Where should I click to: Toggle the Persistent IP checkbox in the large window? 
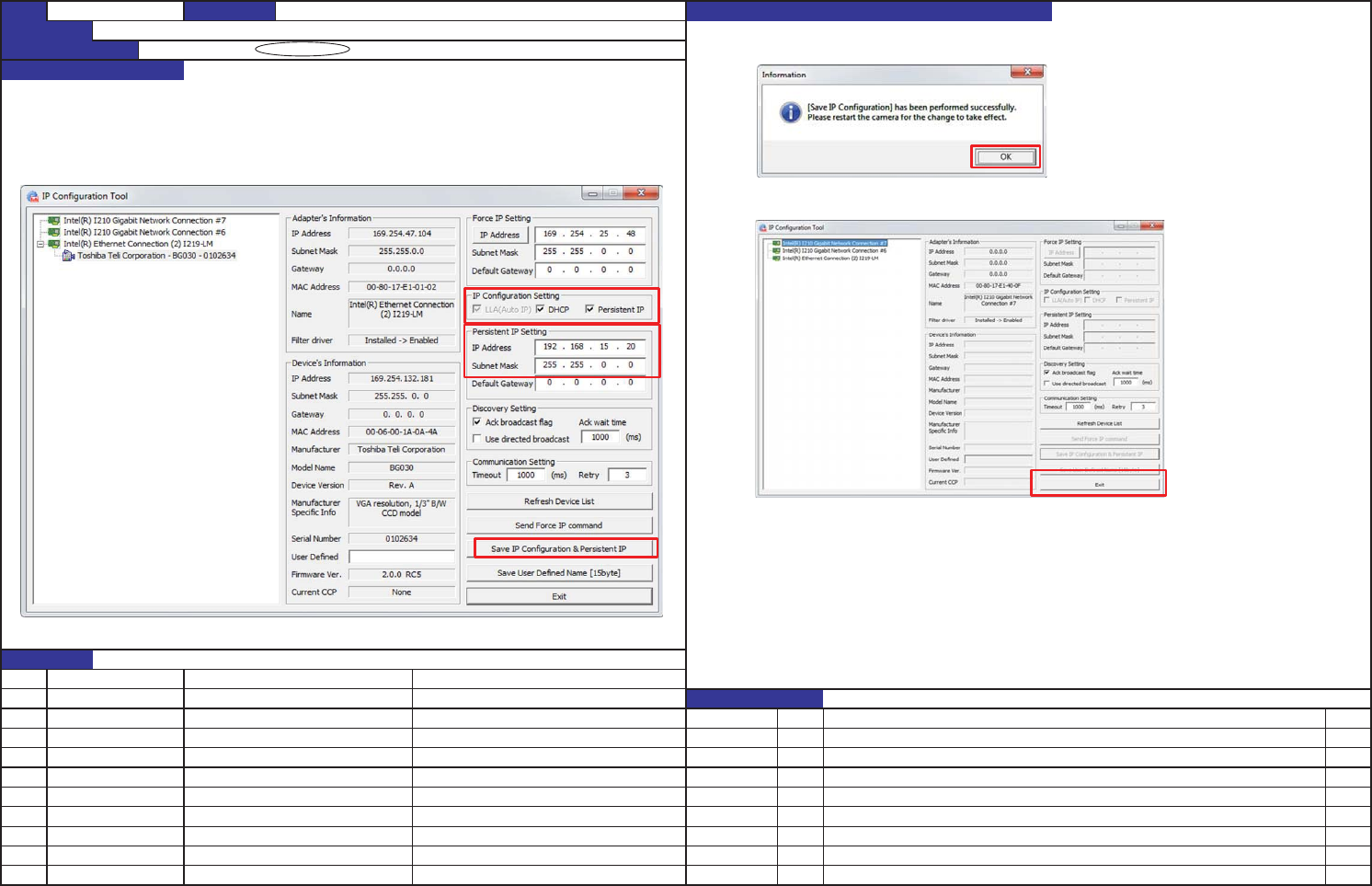tap(589, 309)
